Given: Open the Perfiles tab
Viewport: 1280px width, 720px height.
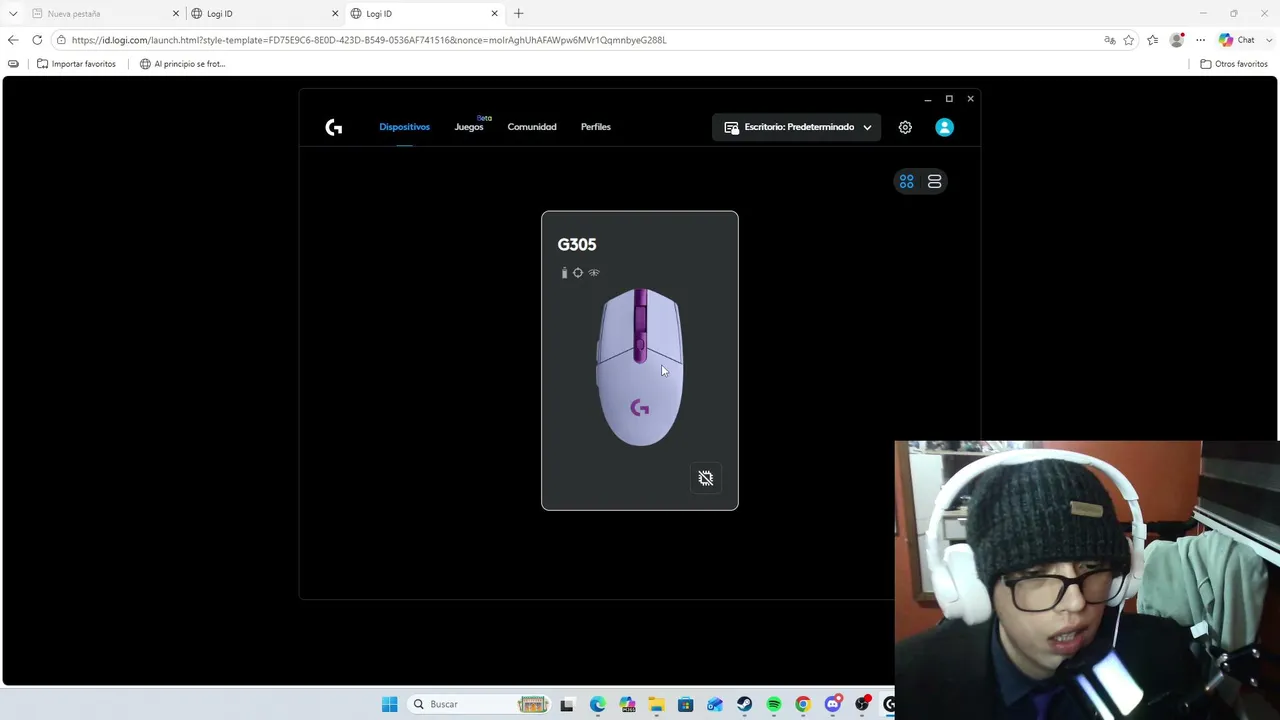Looking at the screenshot, I should 596,127.
